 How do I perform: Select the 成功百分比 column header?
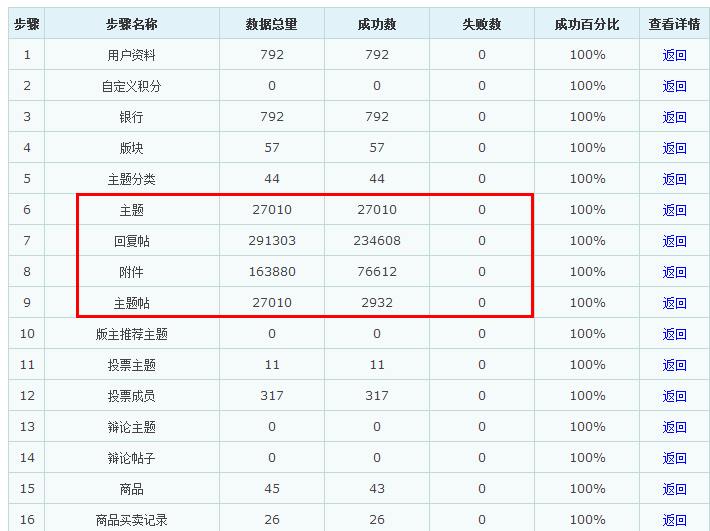pos(587,24)
